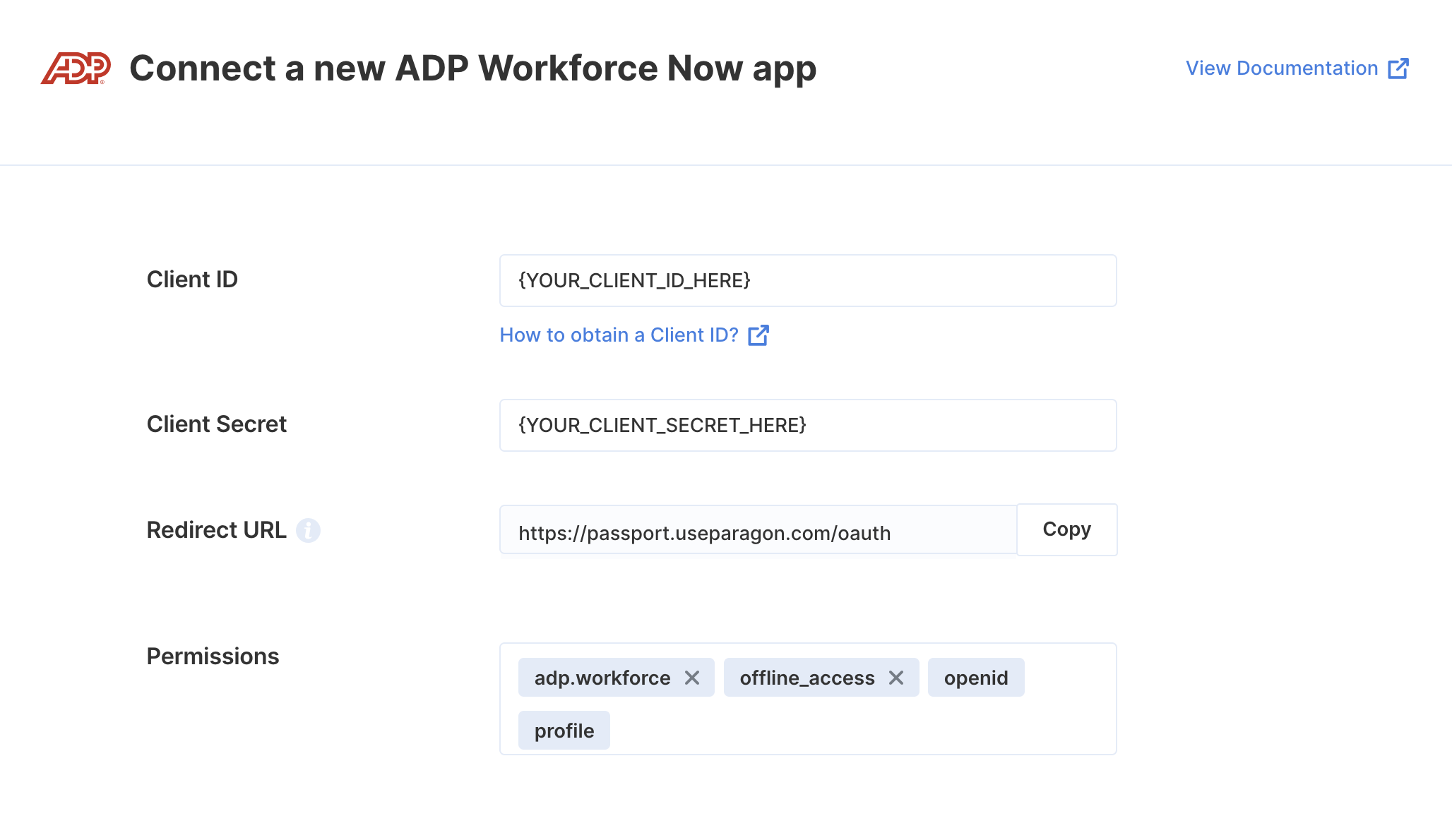
Task: Click the external-link icon after Client ID help
Action: [x=758, y=335]
